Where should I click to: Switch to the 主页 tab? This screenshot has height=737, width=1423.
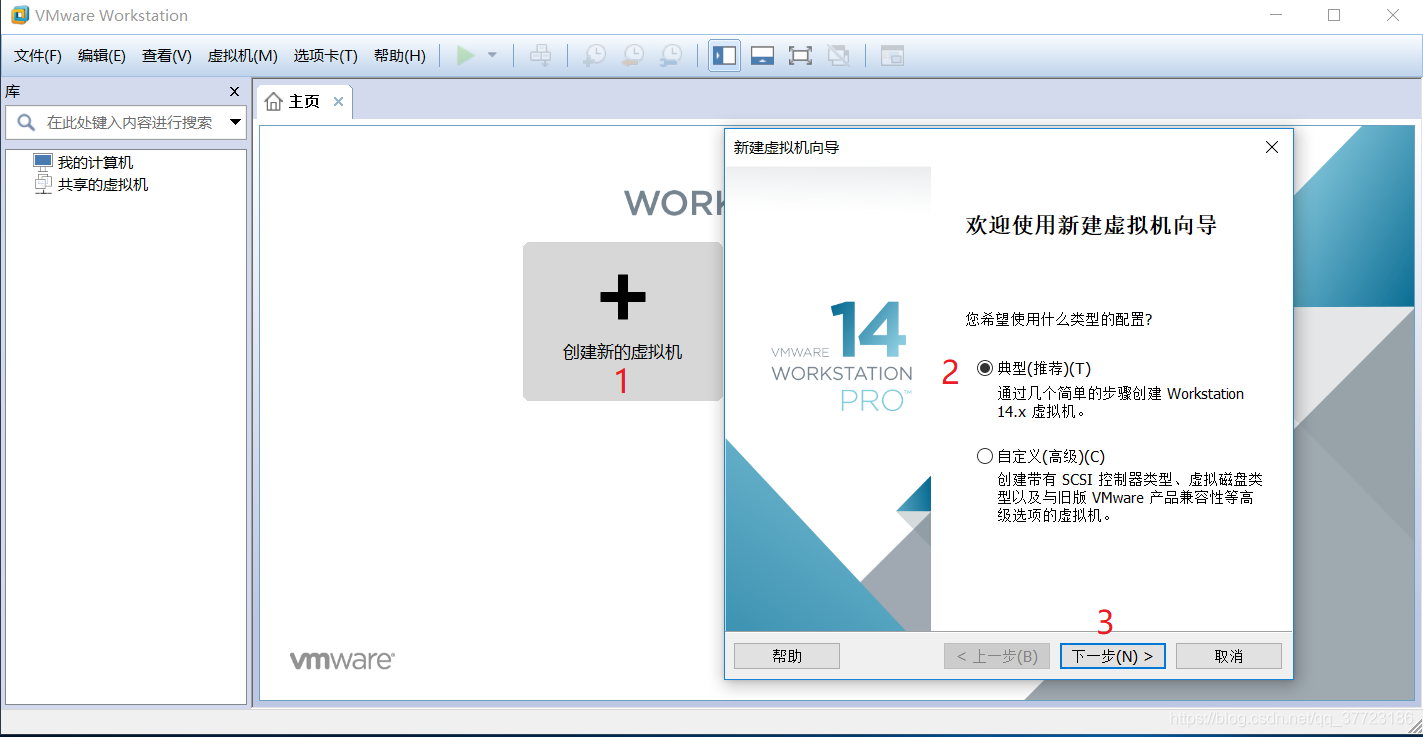[304, 102]
